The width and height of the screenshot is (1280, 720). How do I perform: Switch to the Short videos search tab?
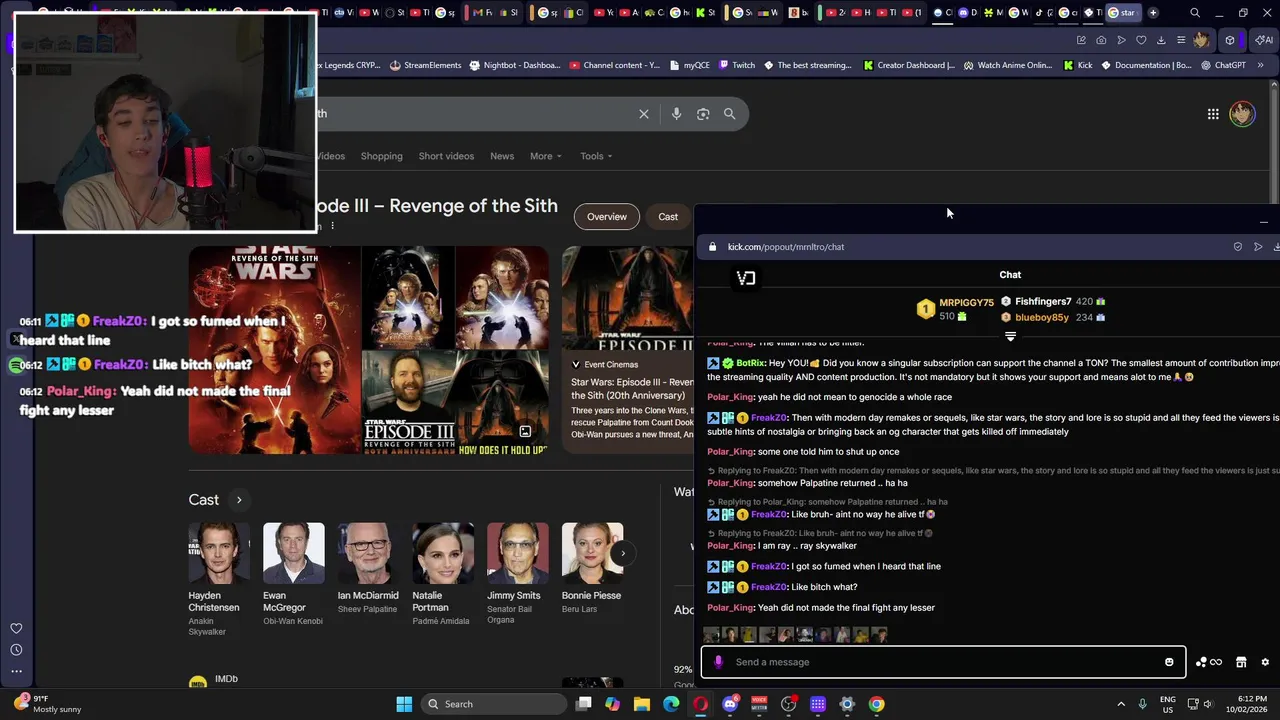[446, 156]
